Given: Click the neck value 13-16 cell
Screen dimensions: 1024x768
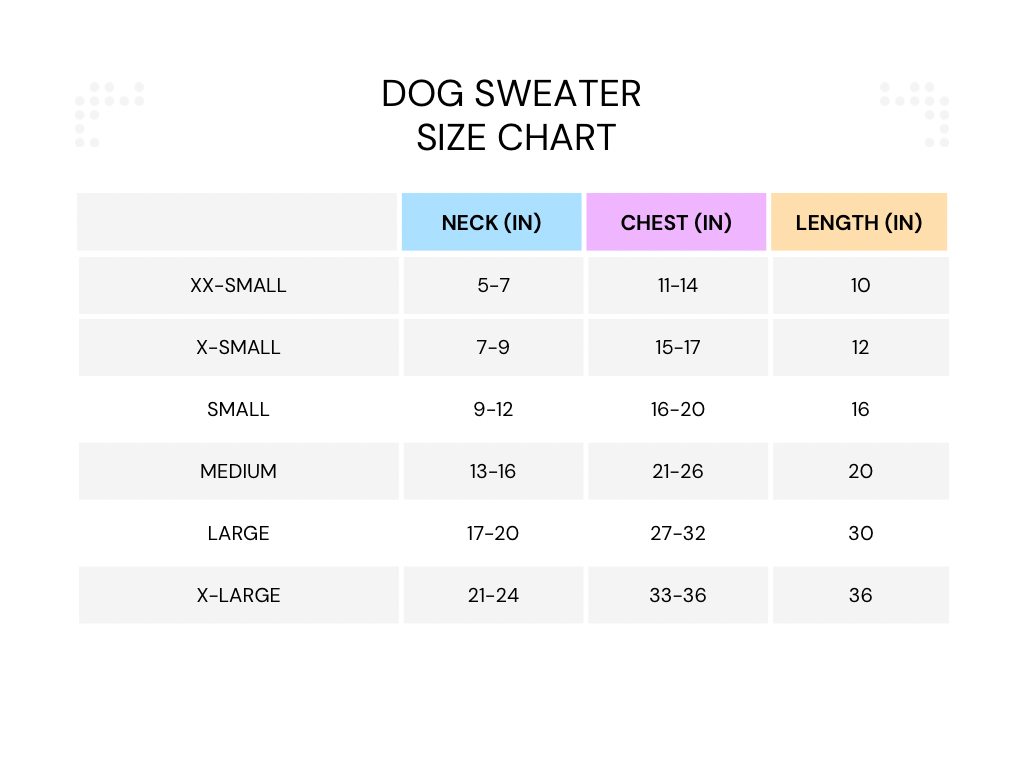Looking at the screenshot, I should (x=493, y=471).
